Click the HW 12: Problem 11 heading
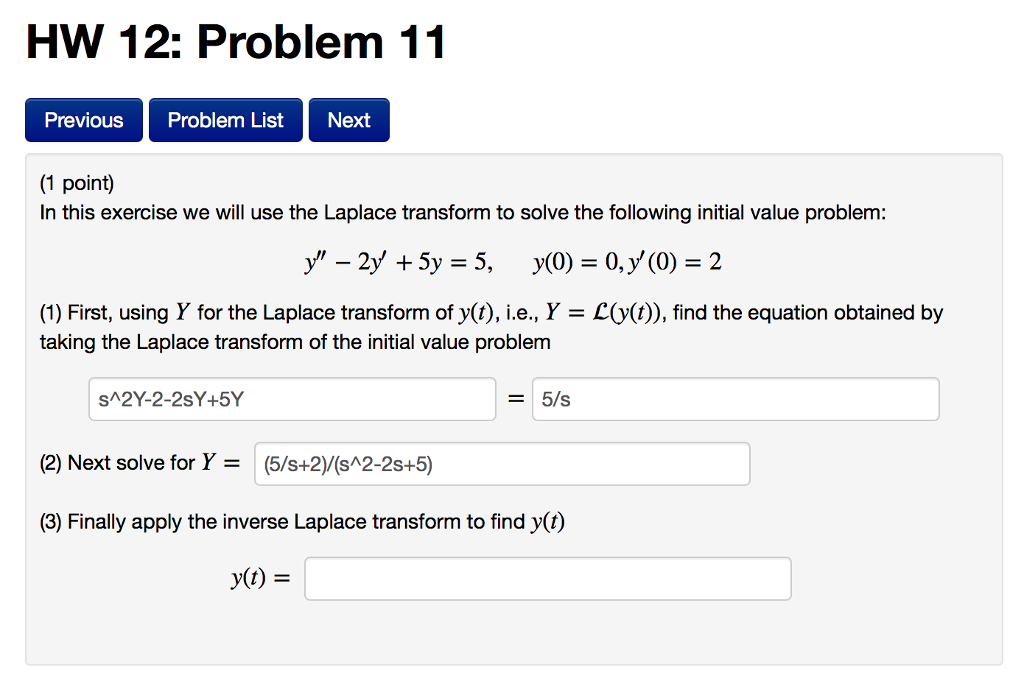Viewport: 1024px width, 695px height. click(x=236, y=41)
